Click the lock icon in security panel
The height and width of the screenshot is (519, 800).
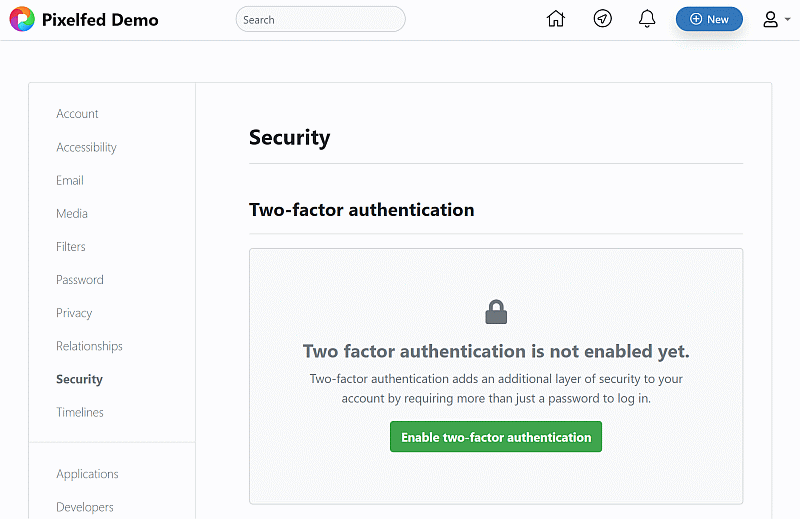496,312
